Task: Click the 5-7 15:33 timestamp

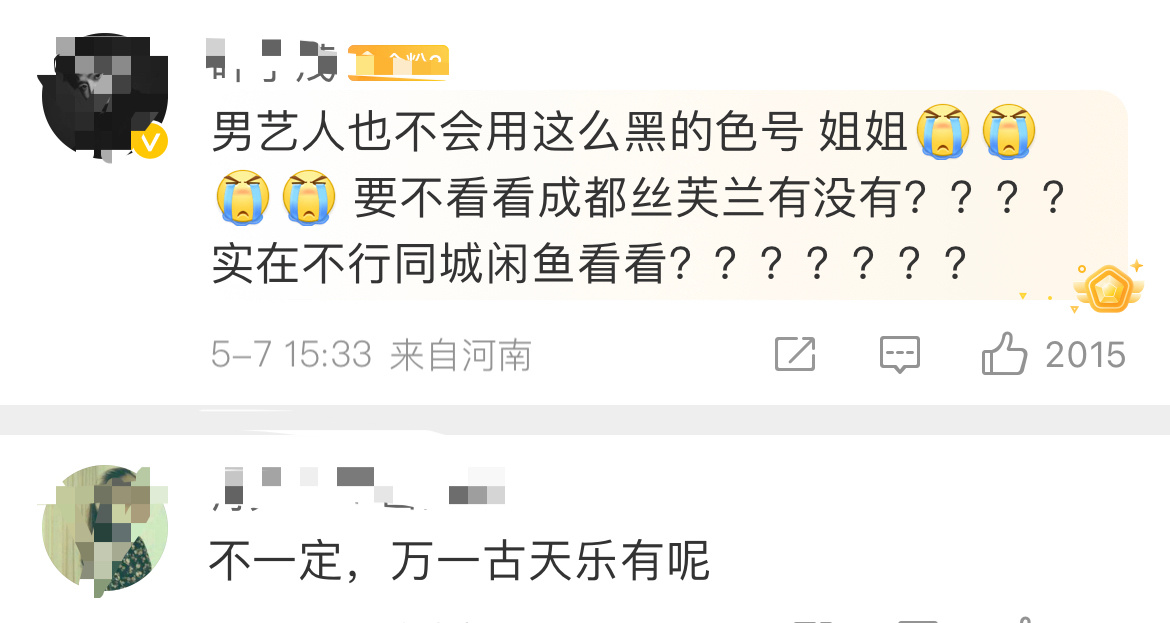Action: point(291,354)
